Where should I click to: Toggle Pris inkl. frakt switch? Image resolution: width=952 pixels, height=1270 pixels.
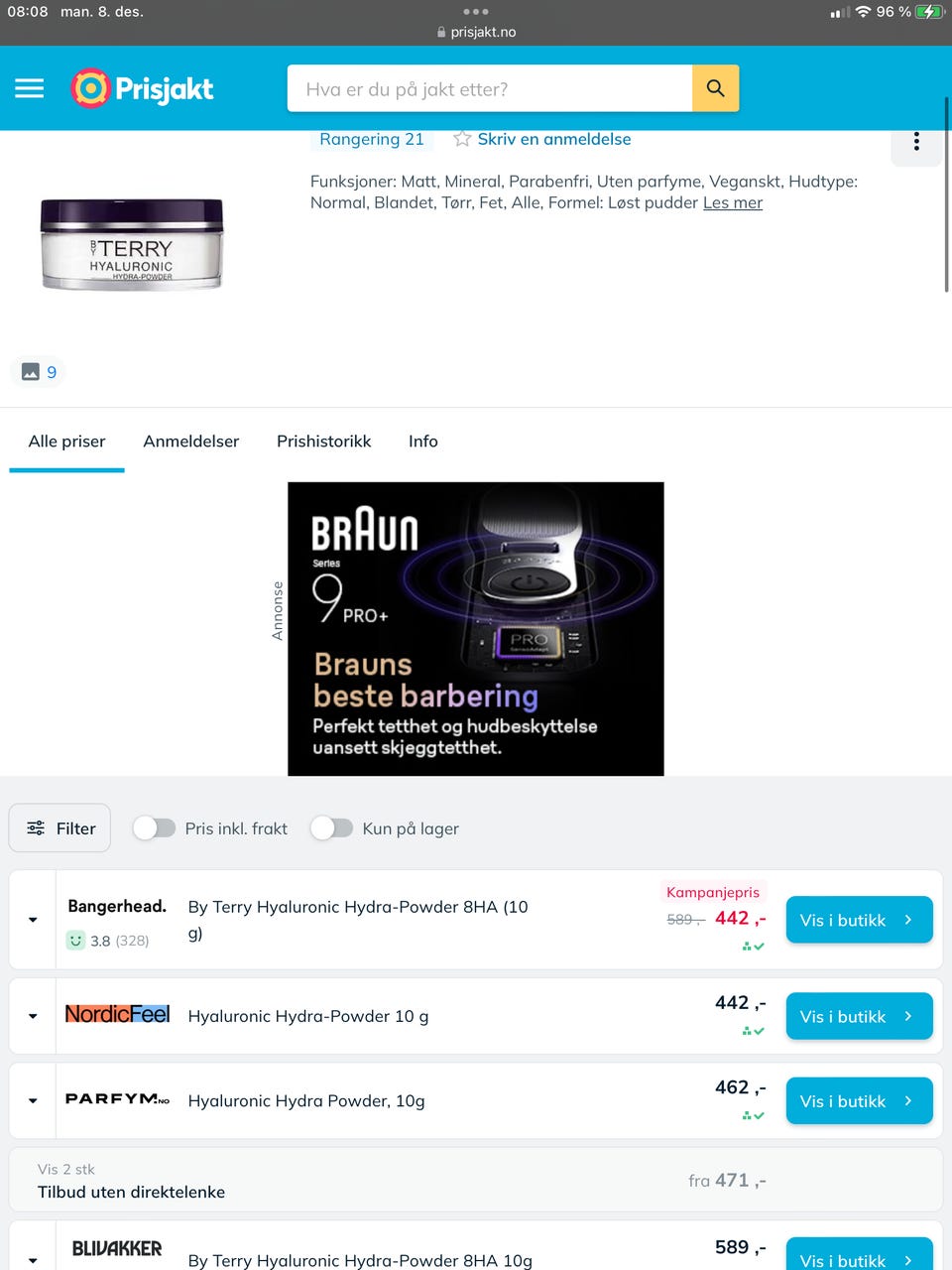[x=154, y=827]
